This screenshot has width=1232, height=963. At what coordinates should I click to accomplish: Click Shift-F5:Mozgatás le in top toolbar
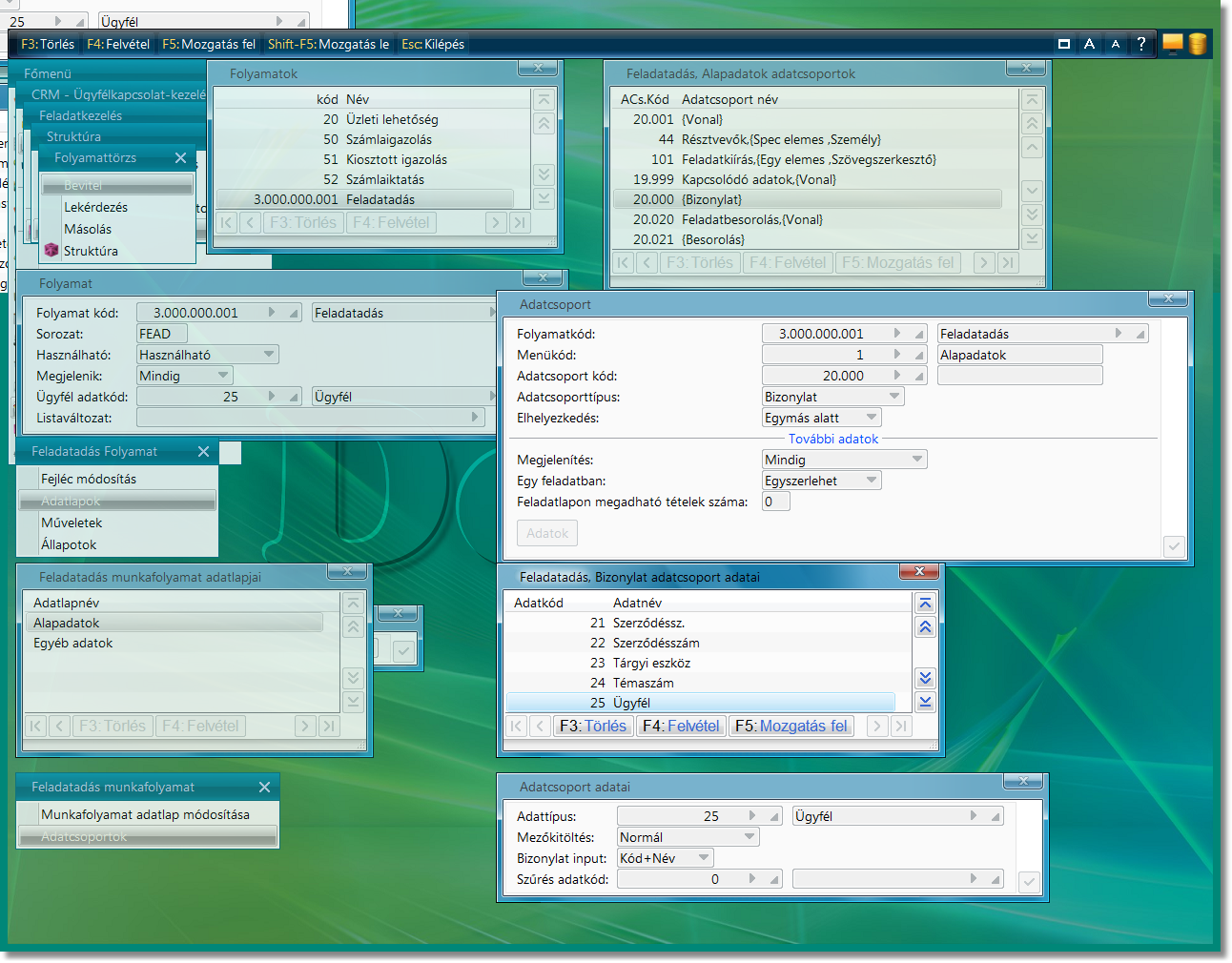point(329,44)
